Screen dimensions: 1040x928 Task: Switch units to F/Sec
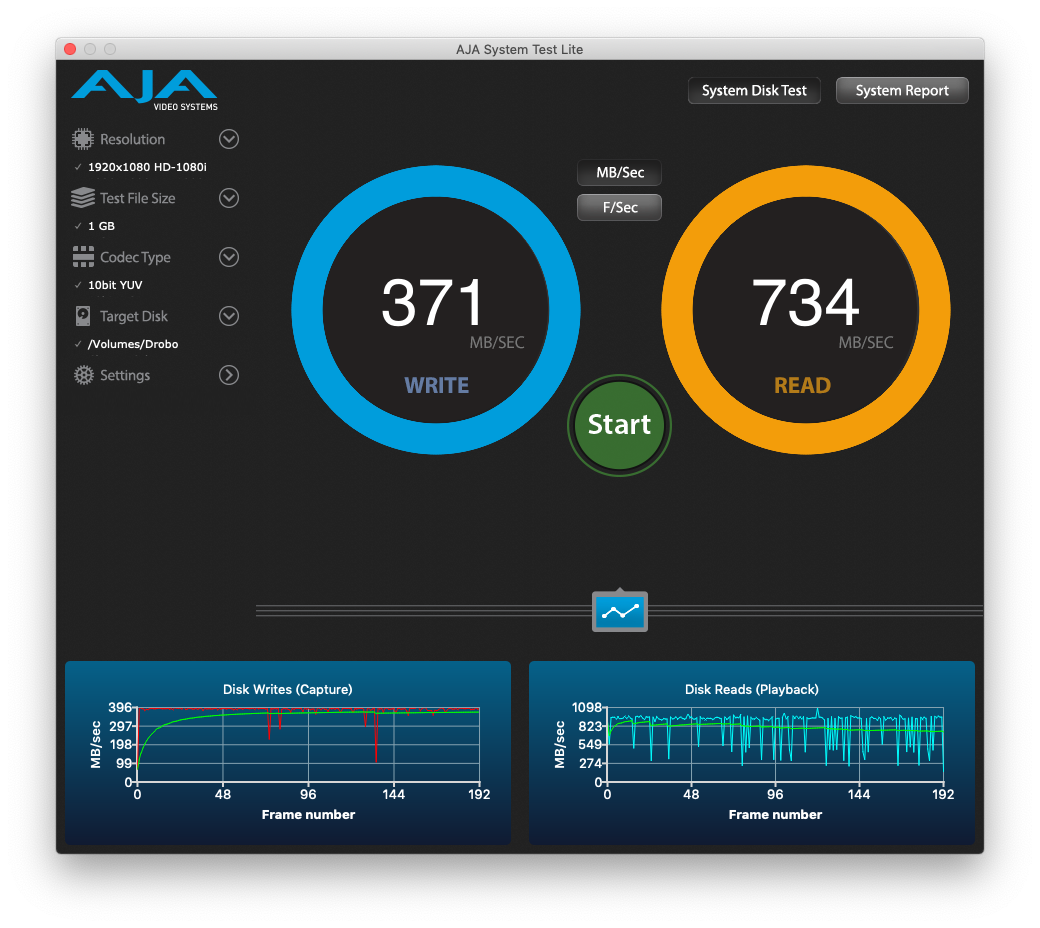619,207
